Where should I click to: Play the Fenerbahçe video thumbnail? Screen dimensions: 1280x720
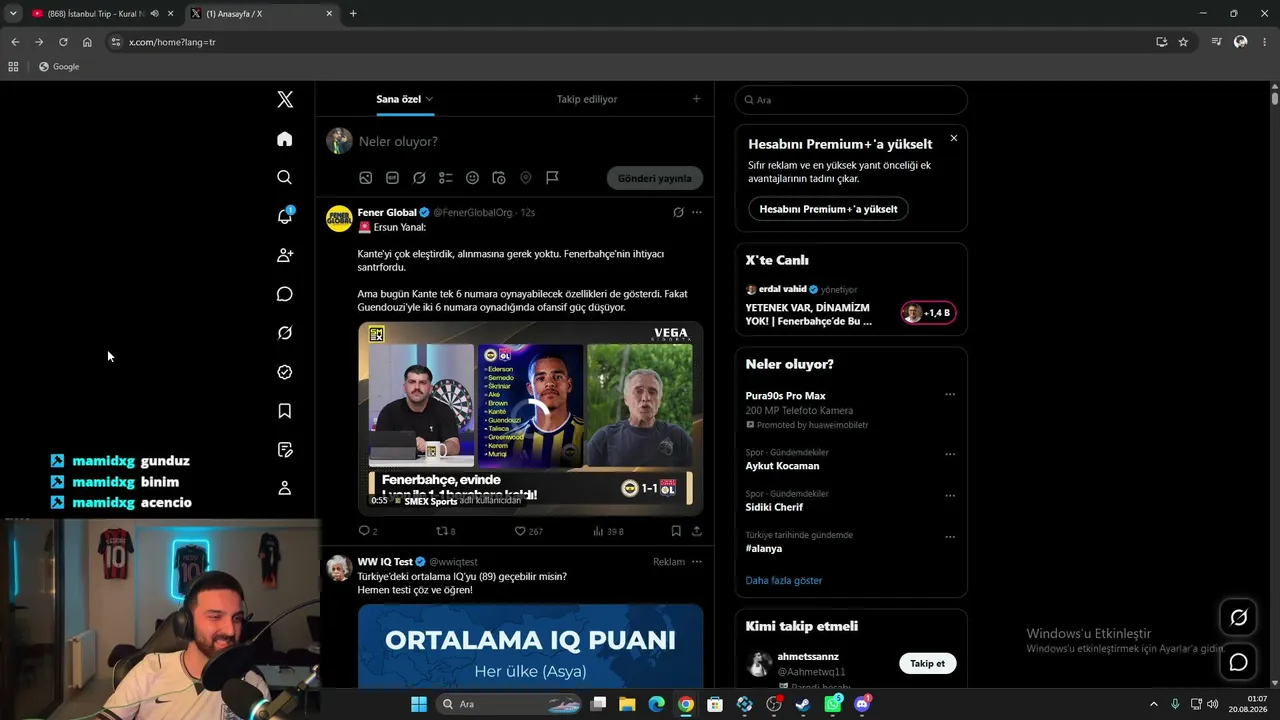530,418
